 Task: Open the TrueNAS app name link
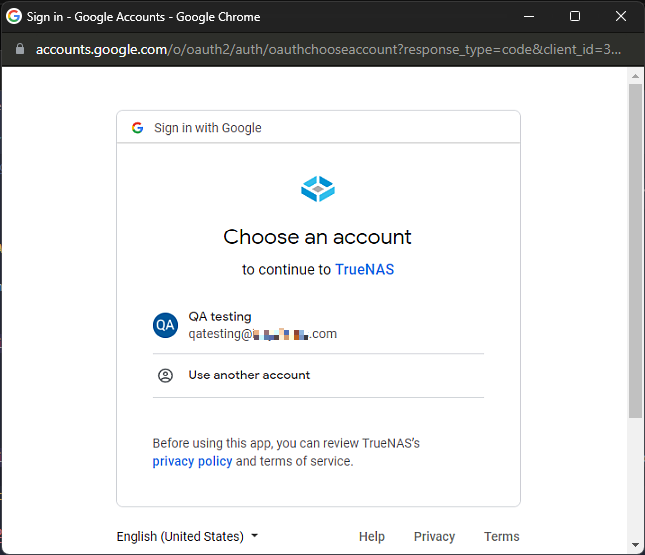point(364,269)
